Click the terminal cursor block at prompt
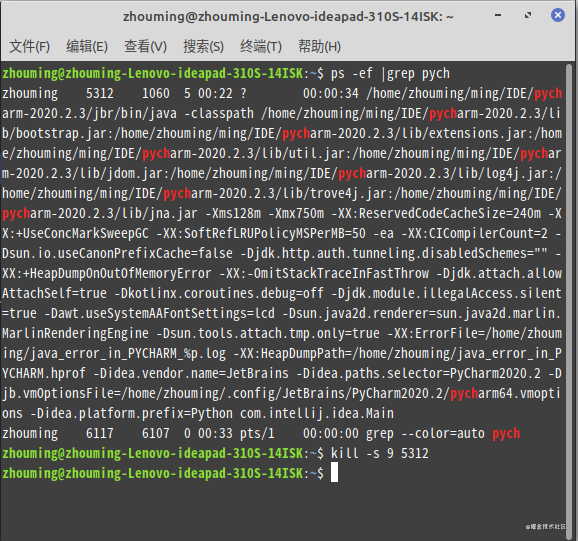 [x=334, y=473]
